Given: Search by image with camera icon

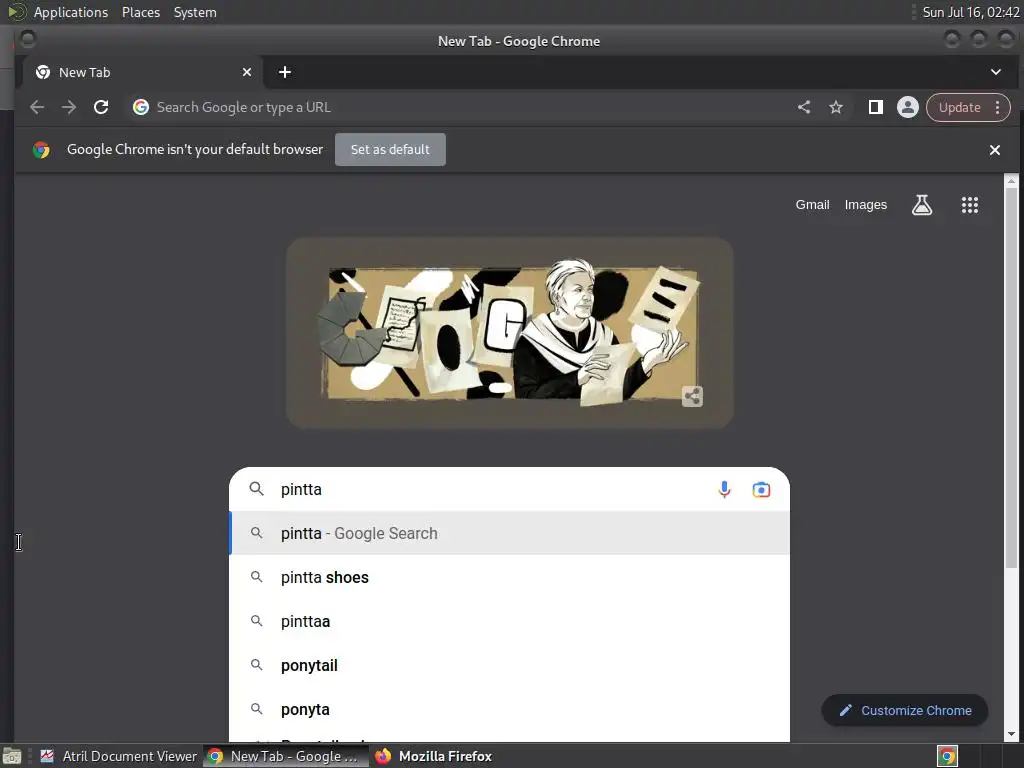Looking at the screenshot, I should [761, 489].
